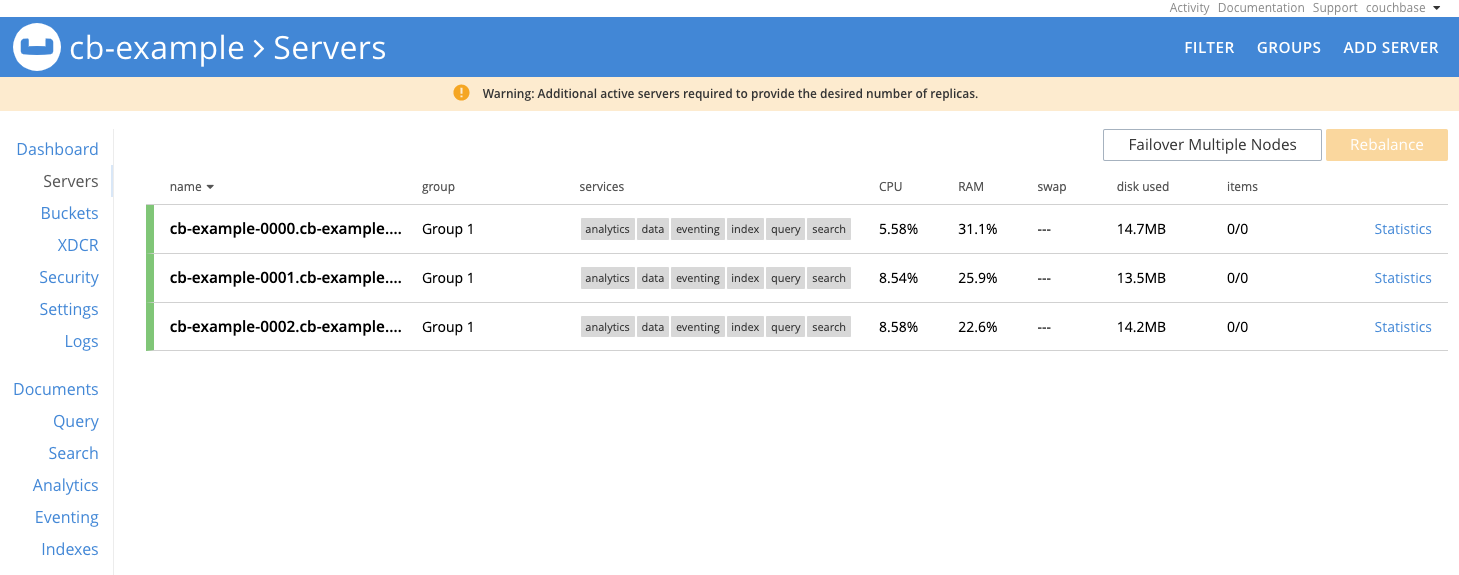Image resolution: width=1459 pixels, height=575 pixels.
Task: Expand the cb-example-0000 server row
Action: 797,229
